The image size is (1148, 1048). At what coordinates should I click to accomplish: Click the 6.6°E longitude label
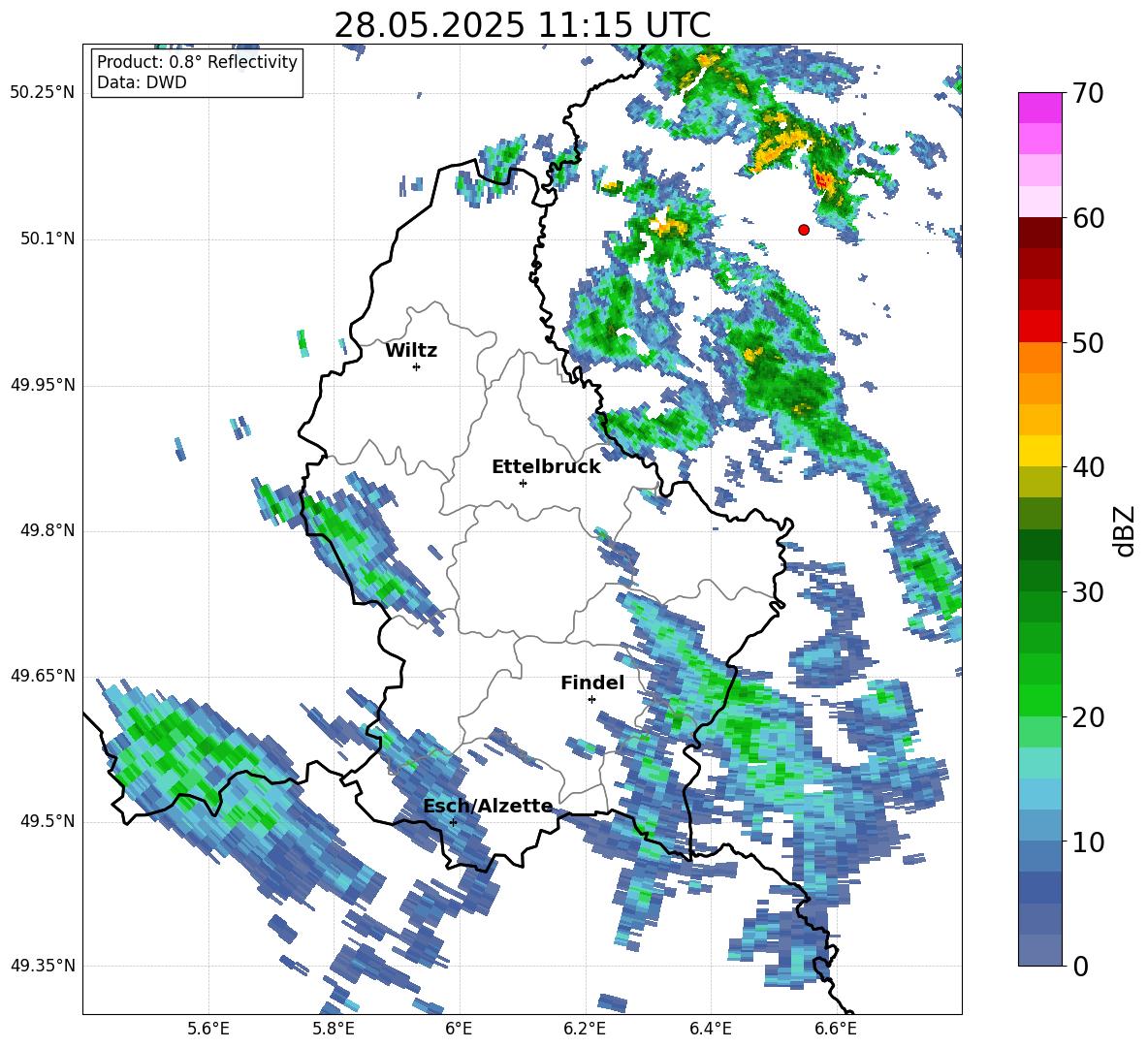(836, 1029)
